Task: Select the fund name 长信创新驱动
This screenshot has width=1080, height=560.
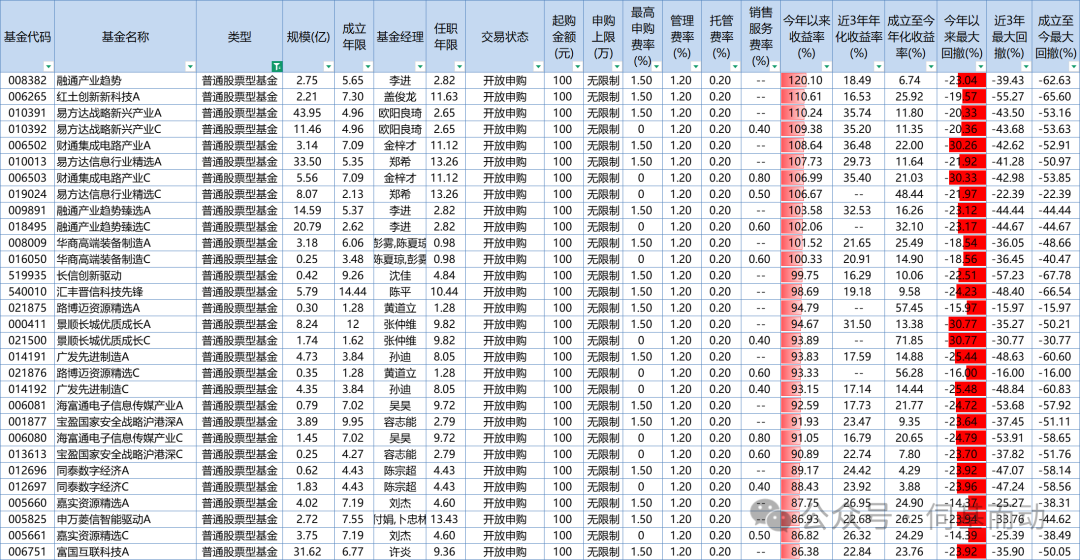Action: click(x=89, y=276)
